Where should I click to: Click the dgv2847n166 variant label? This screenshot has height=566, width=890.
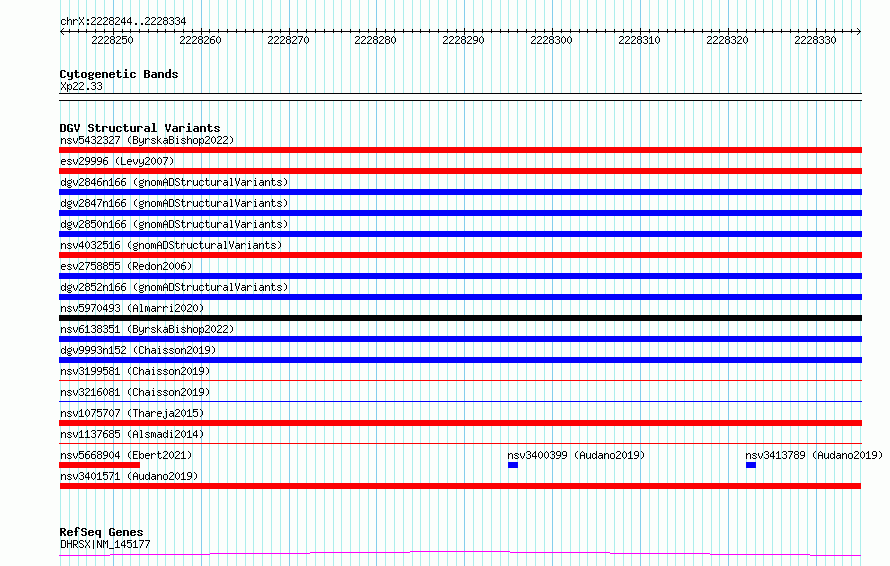click(x=174, y=203)
